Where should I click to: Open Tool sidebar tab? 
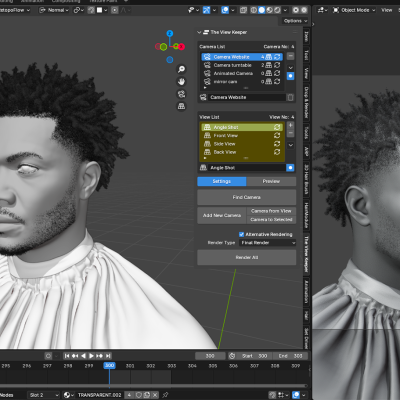pos(306,55)
